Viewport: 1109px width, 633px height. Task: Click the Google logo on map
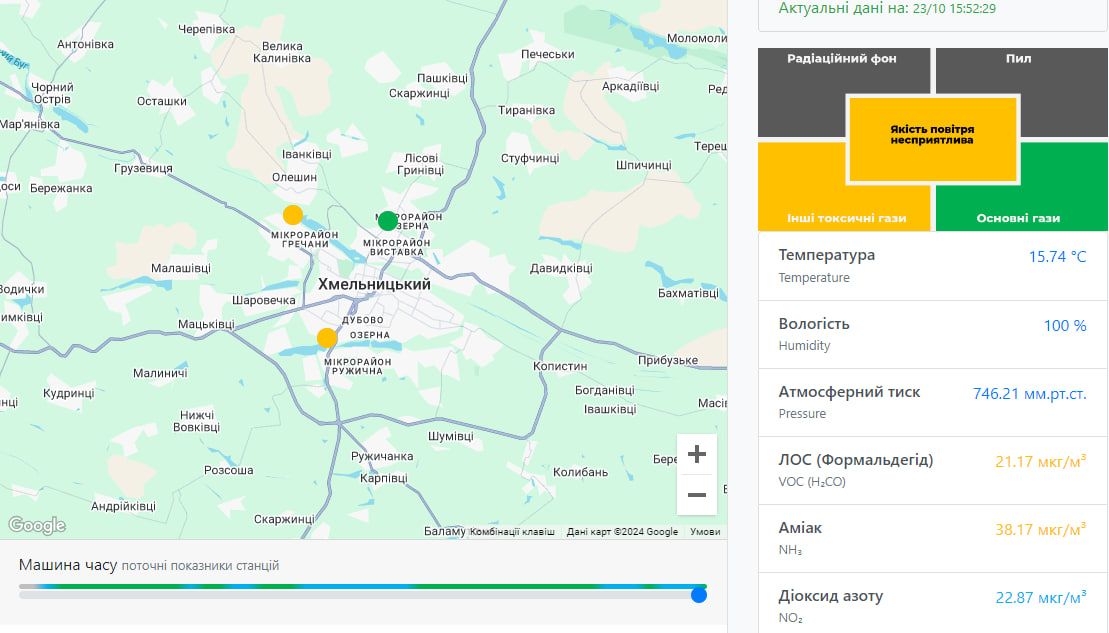tap(37, 526)
